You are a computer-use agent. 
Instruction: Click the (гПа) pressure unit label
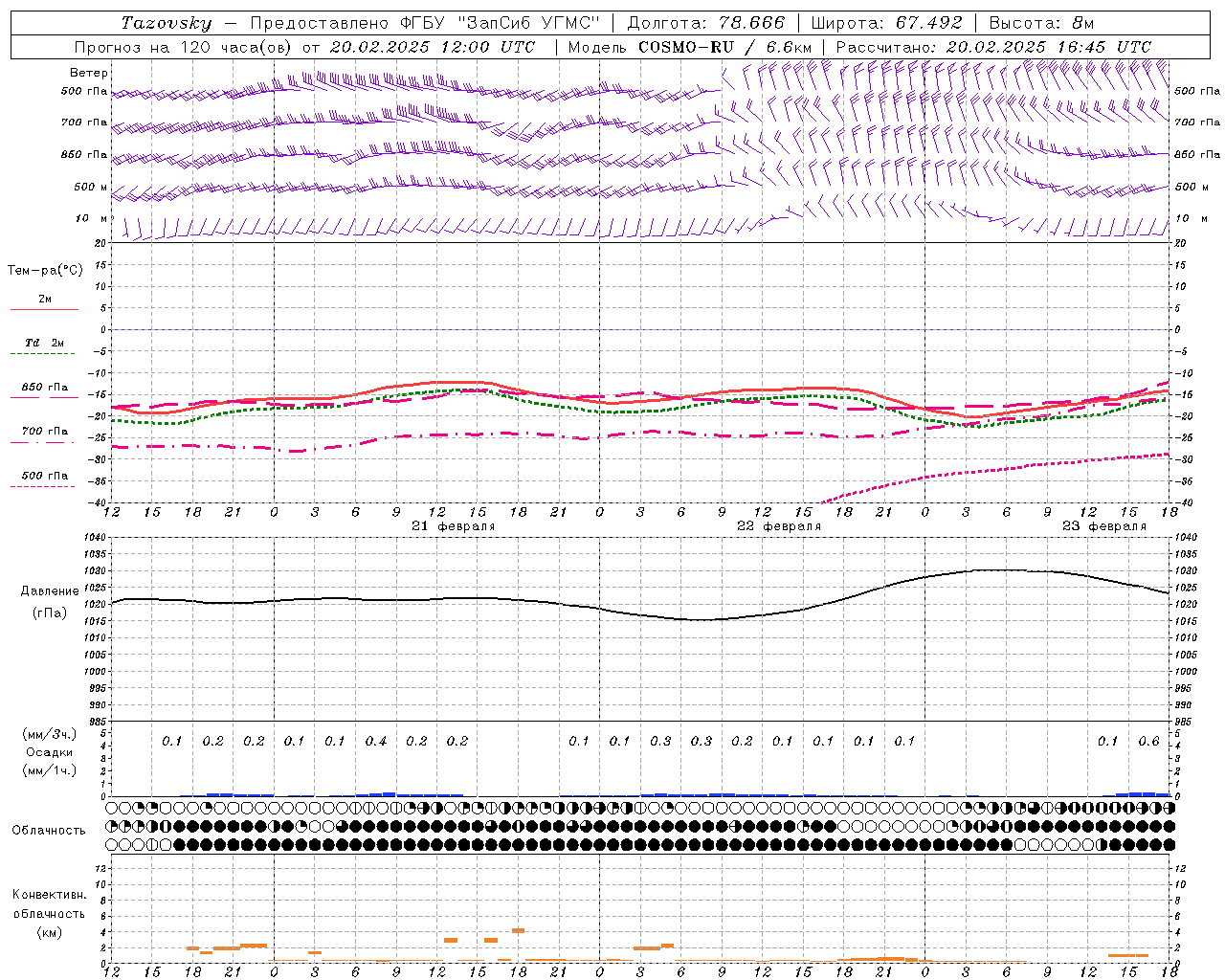coord(48,612)
